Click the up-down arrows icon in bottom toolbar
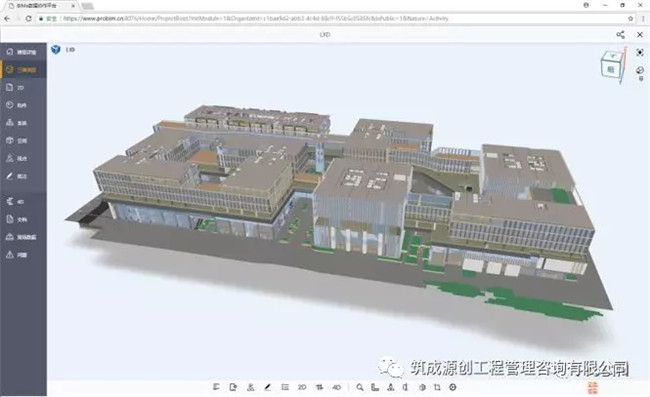650x397 pixels. [x=319, y=387]
